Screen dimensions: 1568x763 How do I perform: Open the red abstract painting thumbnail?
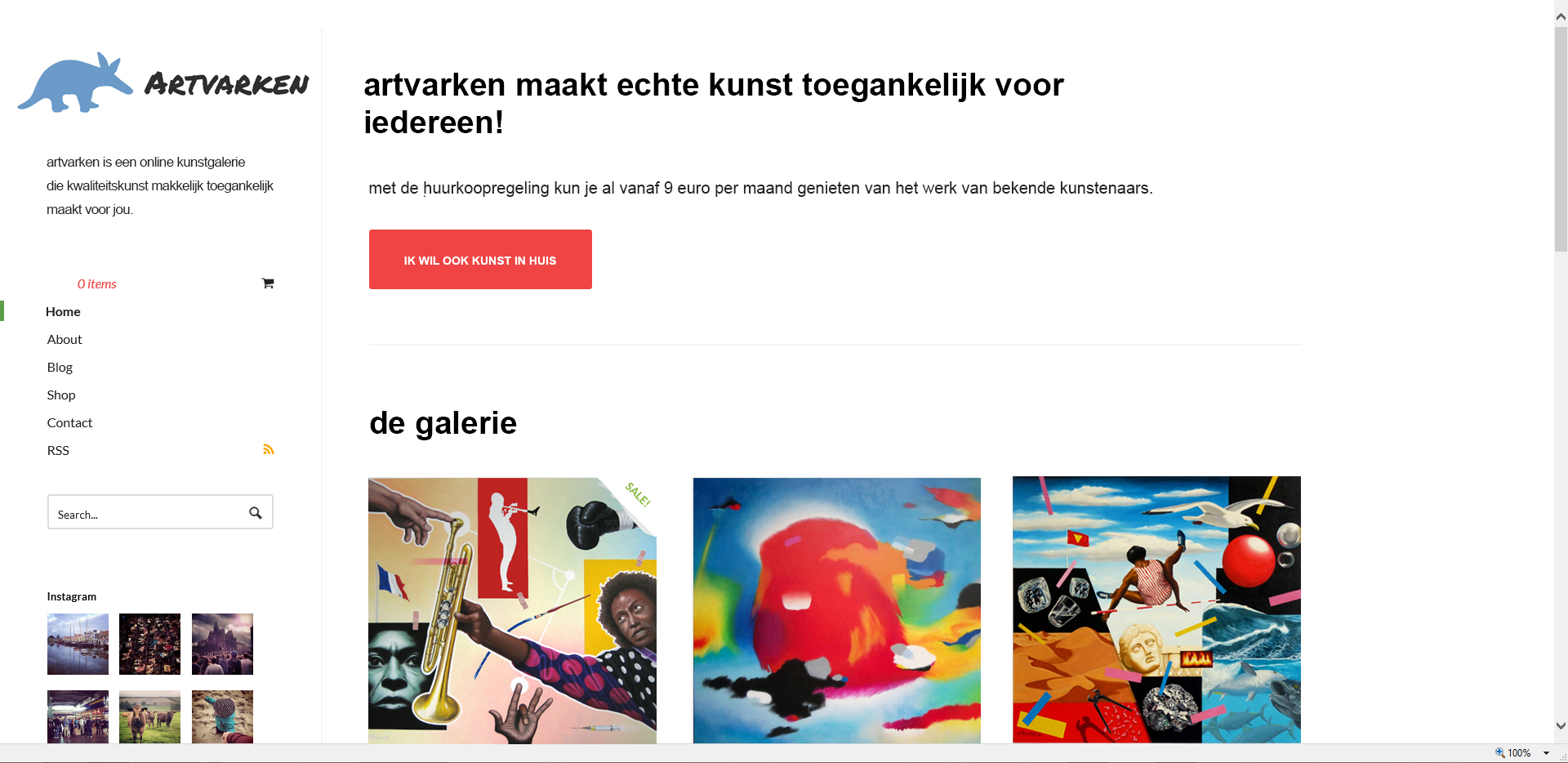(836, 610)
